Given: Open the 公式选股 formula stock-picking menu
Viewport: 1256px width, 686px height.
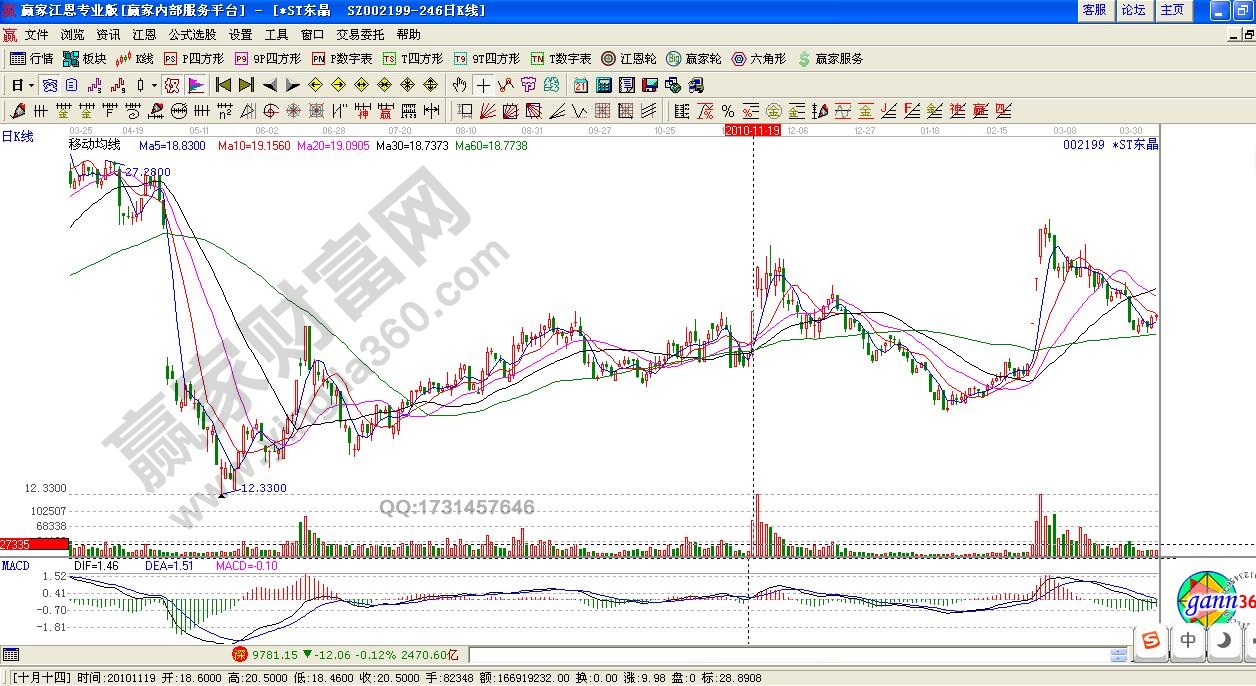Looking at the screenshot, I should [x=192, y=34].
